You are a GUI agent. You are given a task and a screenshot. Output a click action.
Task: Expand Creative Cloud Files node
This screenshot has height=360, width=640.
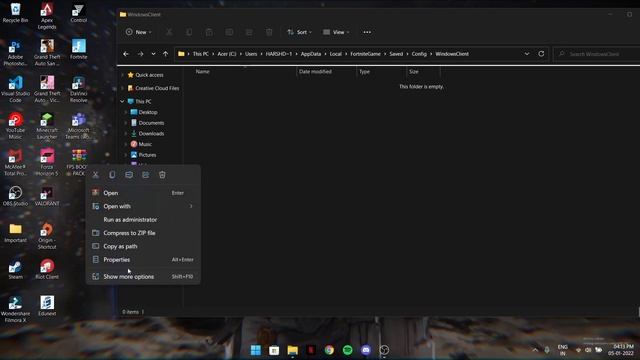point(122,88)
